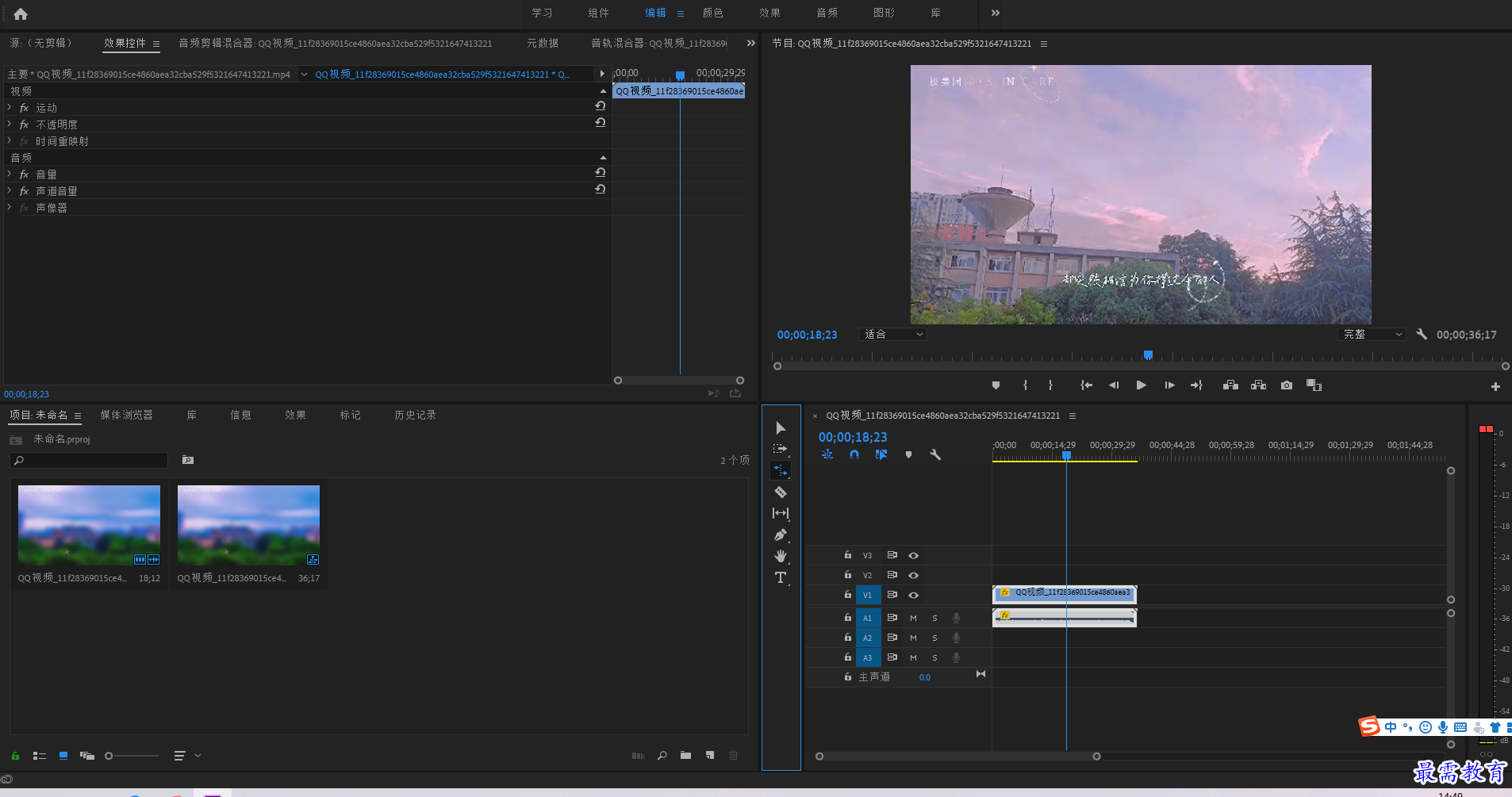Switch project panel to list view
This screenshot has width=1512, height=797.
39,756
